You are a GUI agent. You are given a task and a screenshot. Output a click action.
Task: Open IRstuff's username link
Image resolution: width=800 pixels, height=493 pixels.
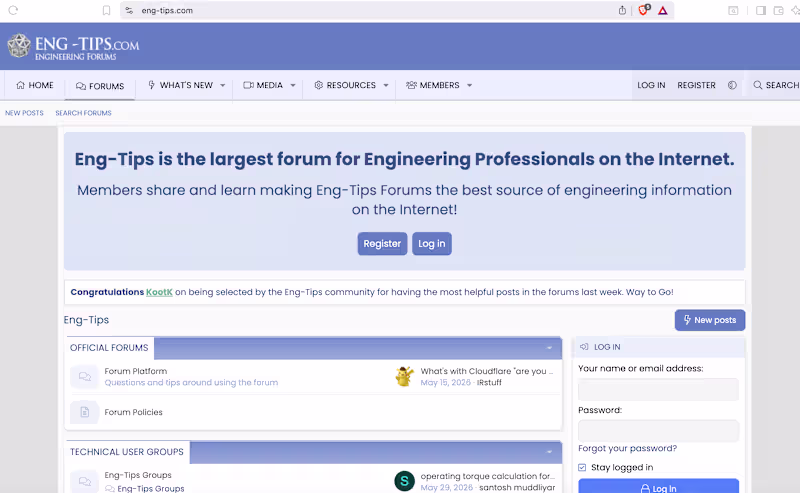(489, 382)
